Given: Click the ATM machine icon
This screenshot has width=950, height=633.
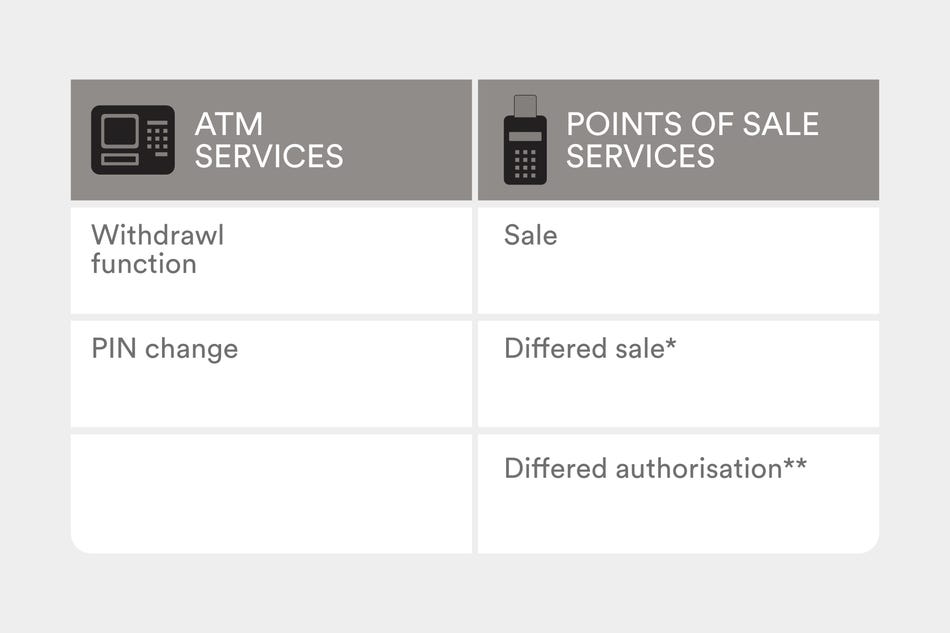Looking at the screenshot, I should (133, 140).
